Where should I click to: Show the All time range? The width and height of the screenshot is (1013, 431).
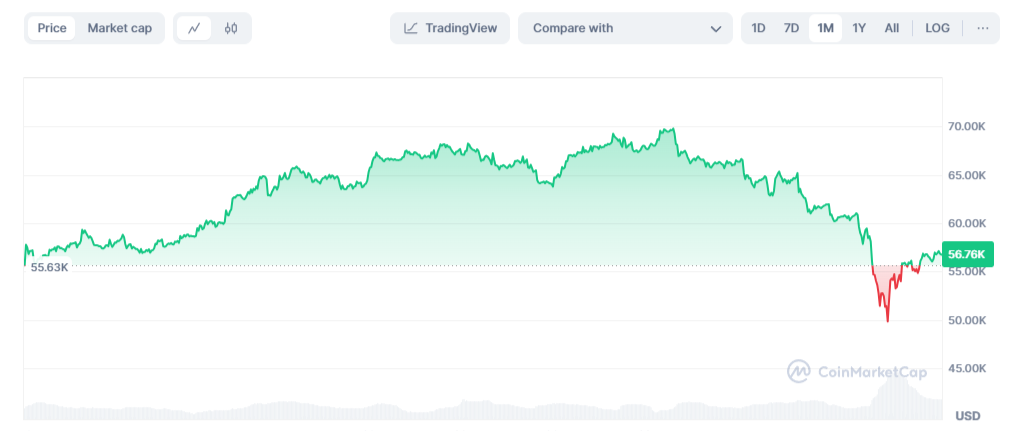pyautogui.click(x=891, y=28)
